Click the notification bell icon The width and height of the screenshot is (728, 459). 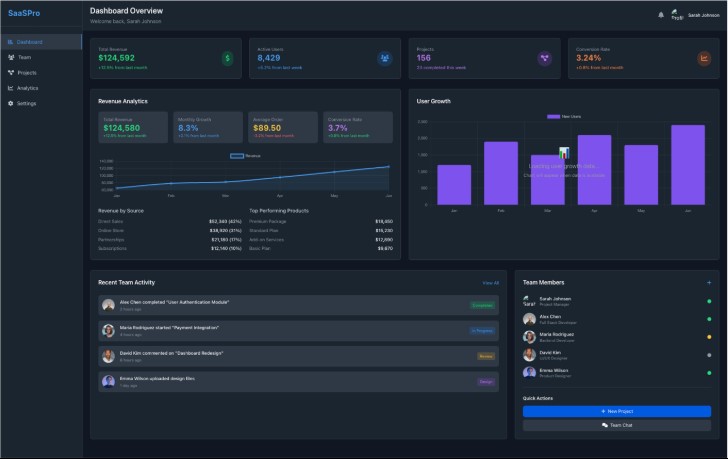tap(661, 15)
